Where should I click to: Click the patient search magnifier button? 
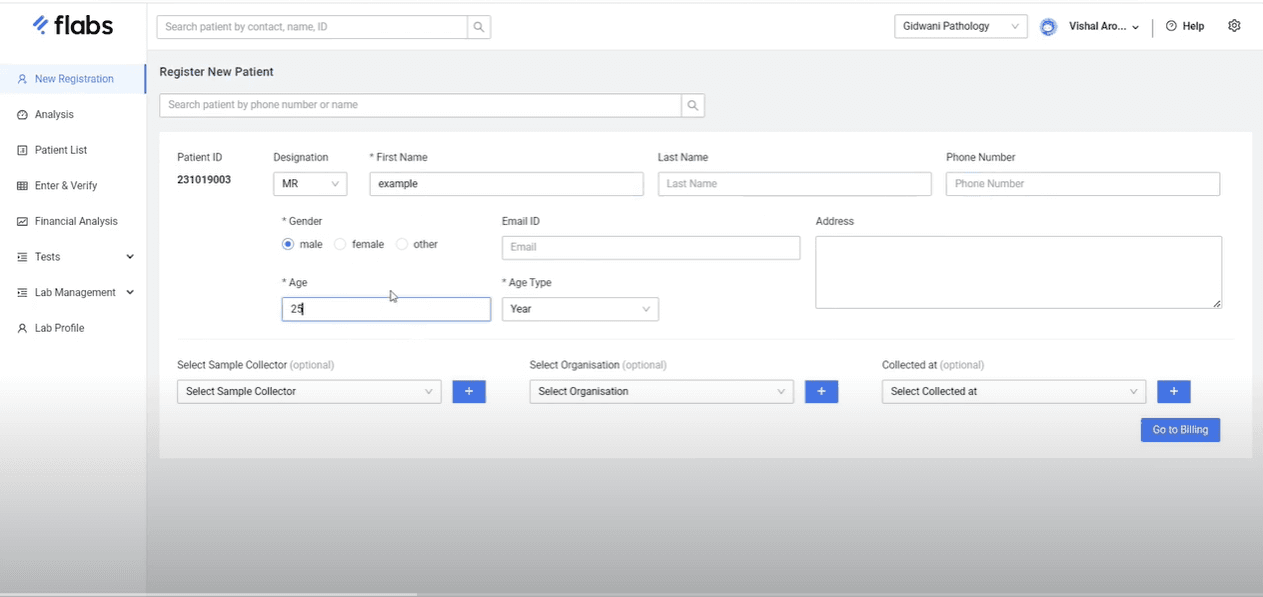(693, 105)
